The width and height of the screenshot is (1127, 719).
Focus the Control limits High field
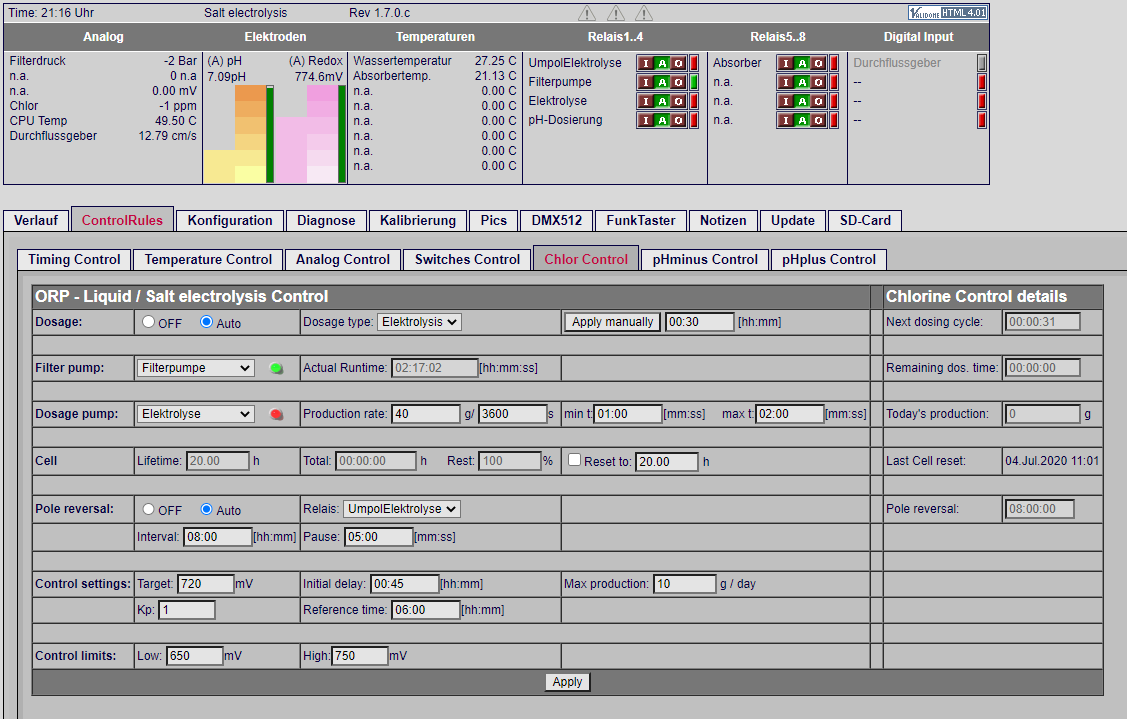point(360,656)
